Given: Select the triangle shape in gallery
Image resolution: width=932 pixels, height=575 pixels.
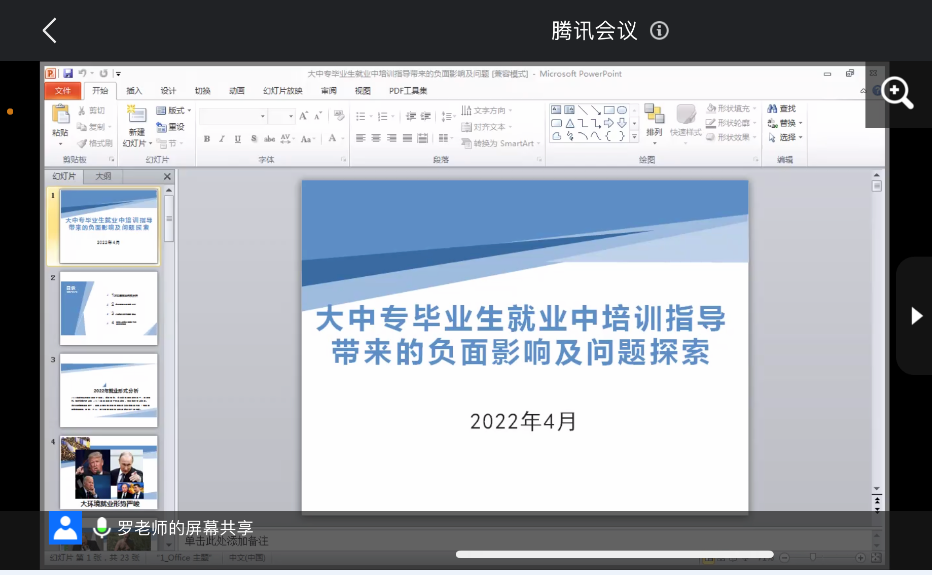Looking at the screenshot, I should click(569, 123).
